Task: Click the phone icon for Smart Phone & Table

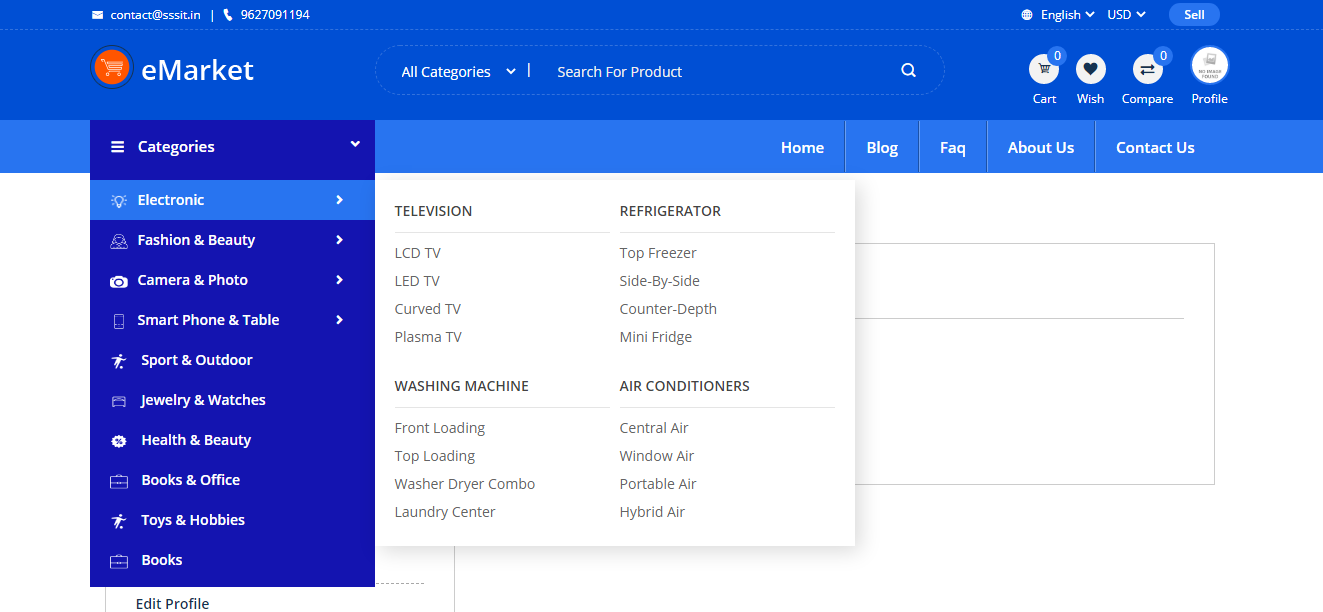Action: point(118,321)
